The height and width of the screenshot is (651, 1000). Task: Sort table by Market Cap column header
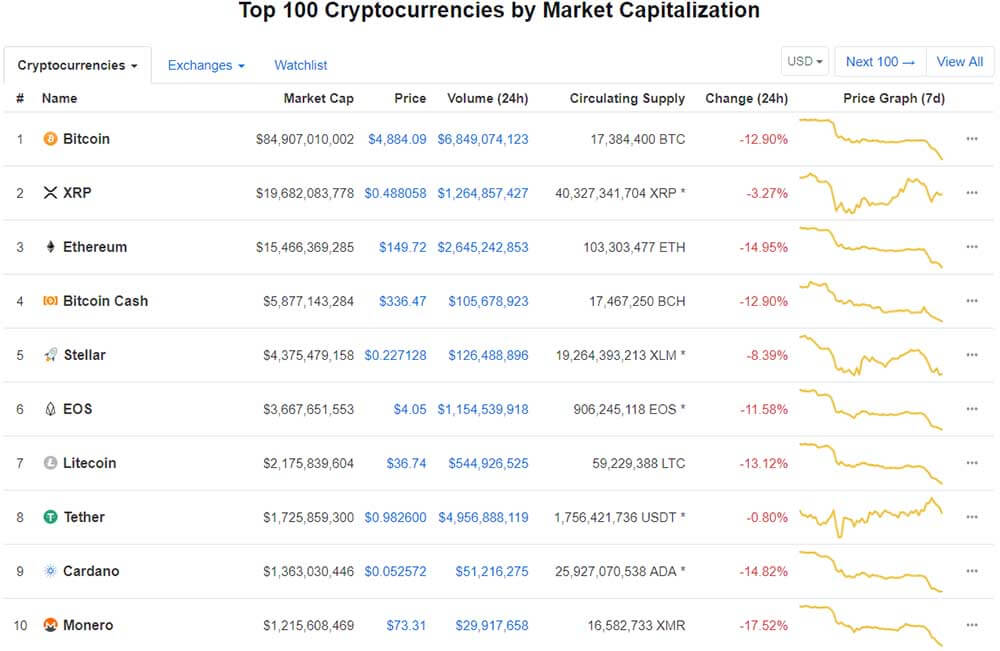coord(318,98)
